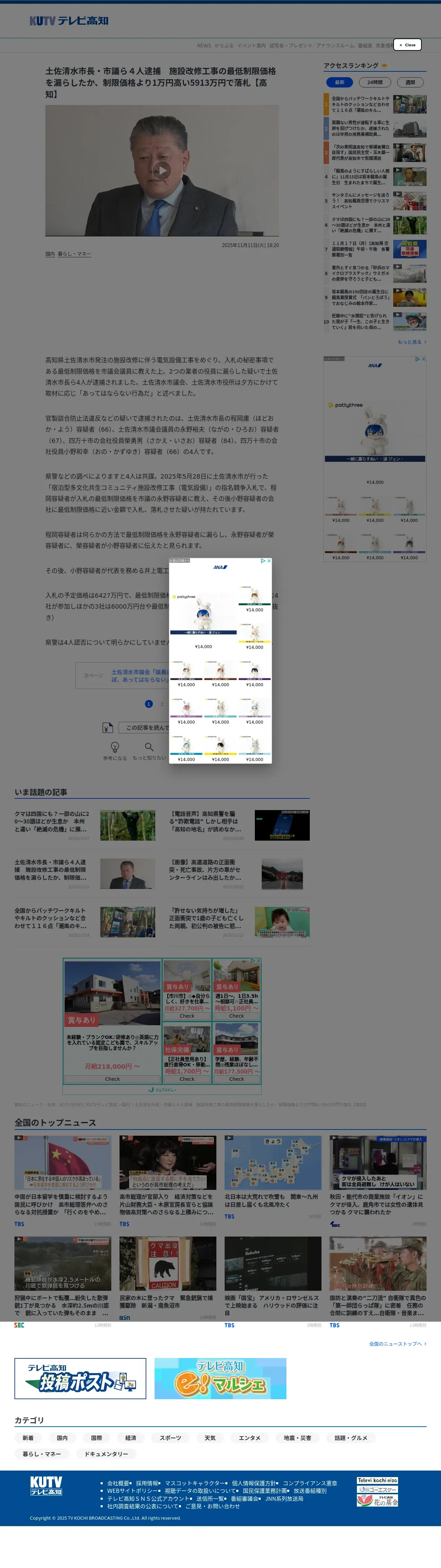
Task: Click the yen document icon below article
Action: coord(108,727)
